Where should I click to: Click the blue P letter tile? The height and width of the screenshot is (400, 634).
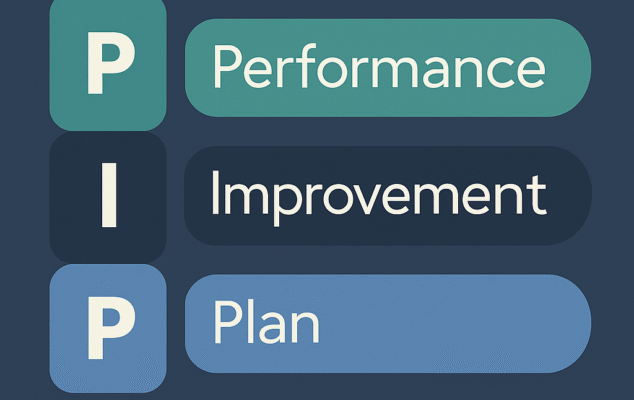pyautogui.click(x=107, y=328)
